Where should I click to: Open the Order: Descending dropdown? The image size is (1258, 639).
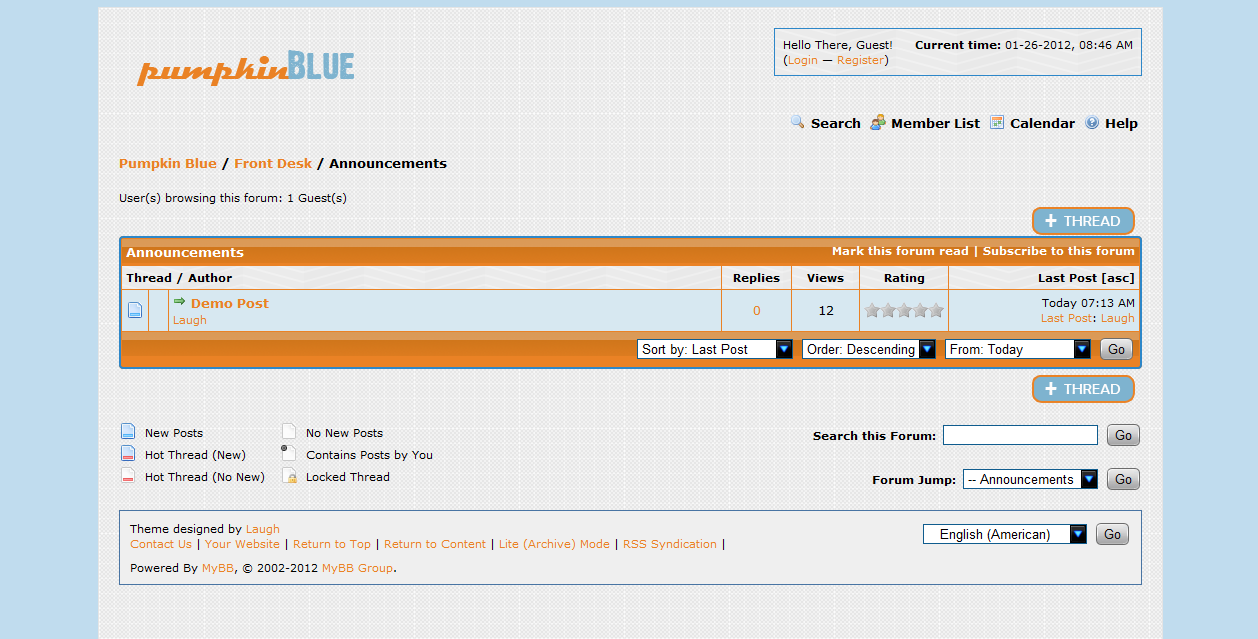pos(869,349)
